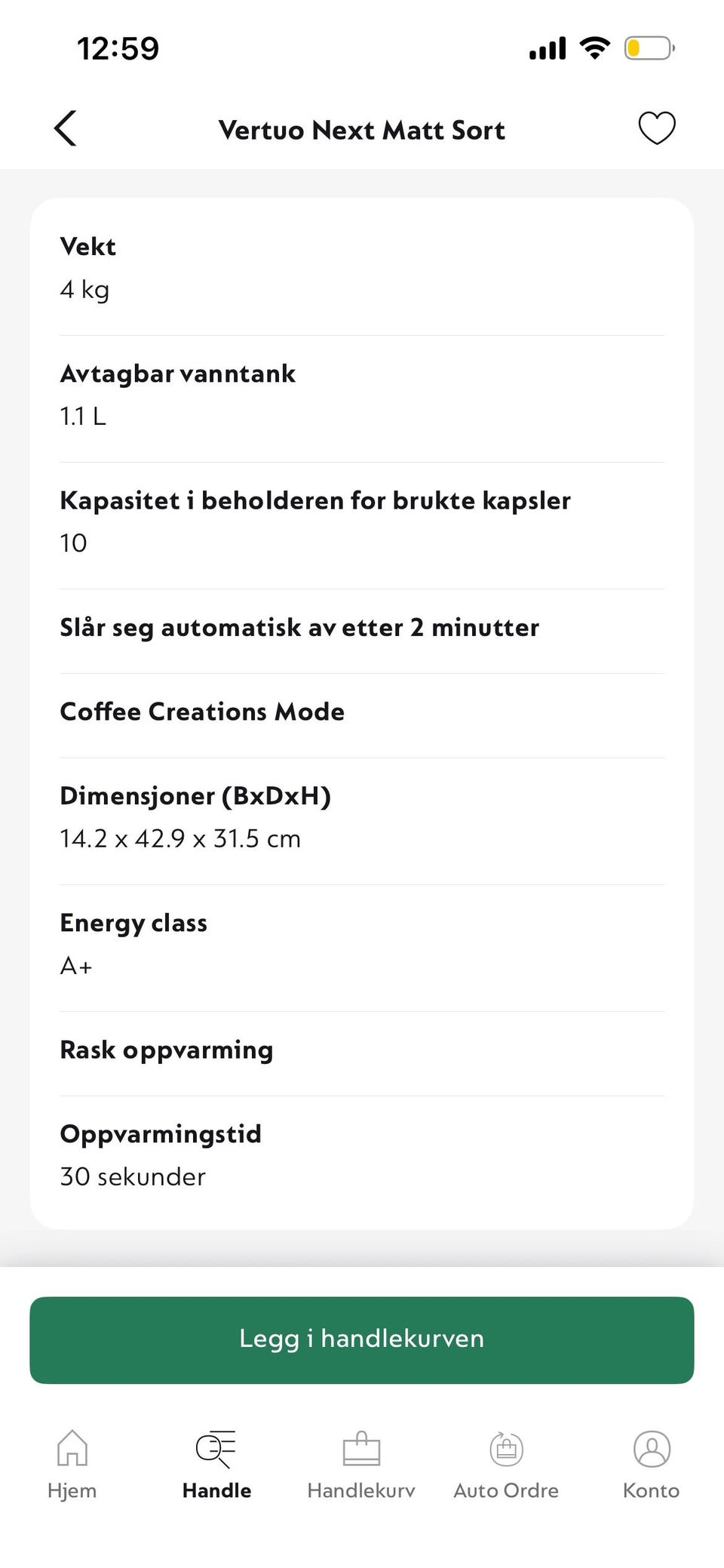The image size is (724, 1568).
Task: Tap the Vertuo Next Matt Sort title
Action: tap(362, 130)
